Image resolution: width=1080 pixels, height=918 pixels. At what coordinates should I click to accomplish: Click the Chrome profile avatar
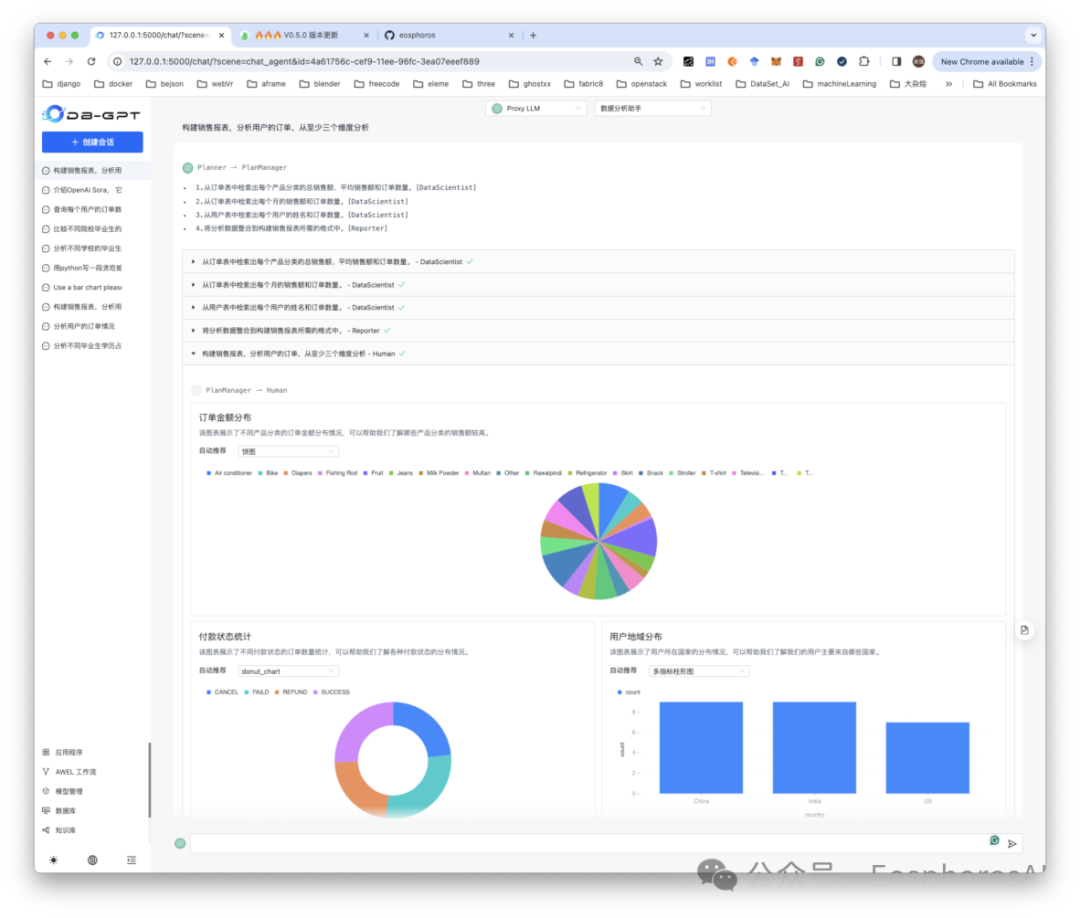pyautogui.click(x=918, y=61)
